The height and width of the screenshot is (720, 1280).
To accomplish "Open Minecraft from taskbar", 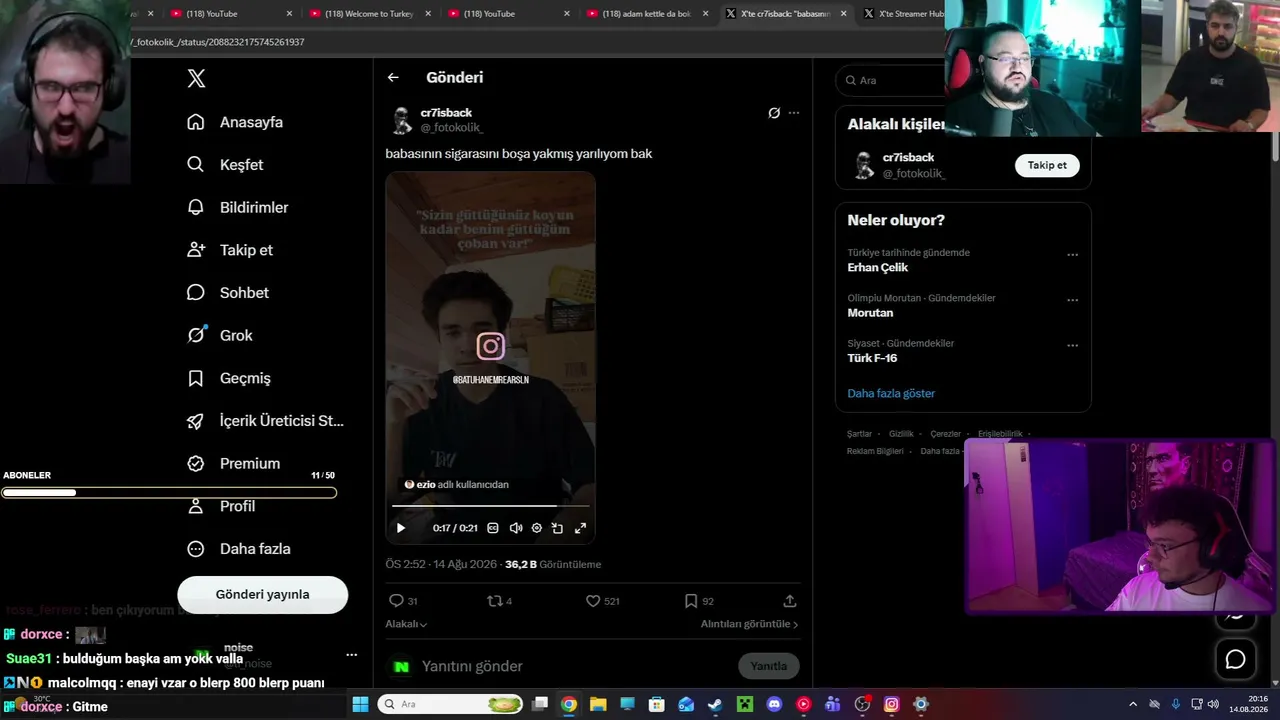I will click(744, 704).
